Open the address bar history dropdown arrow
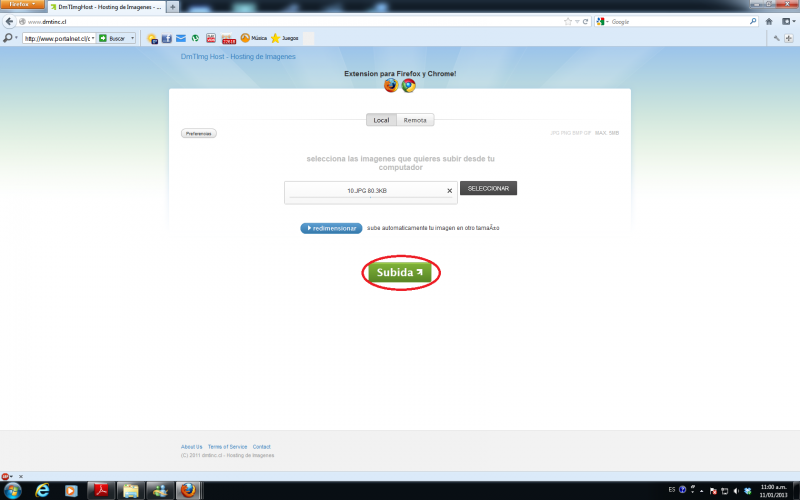 tap(577, 21)
